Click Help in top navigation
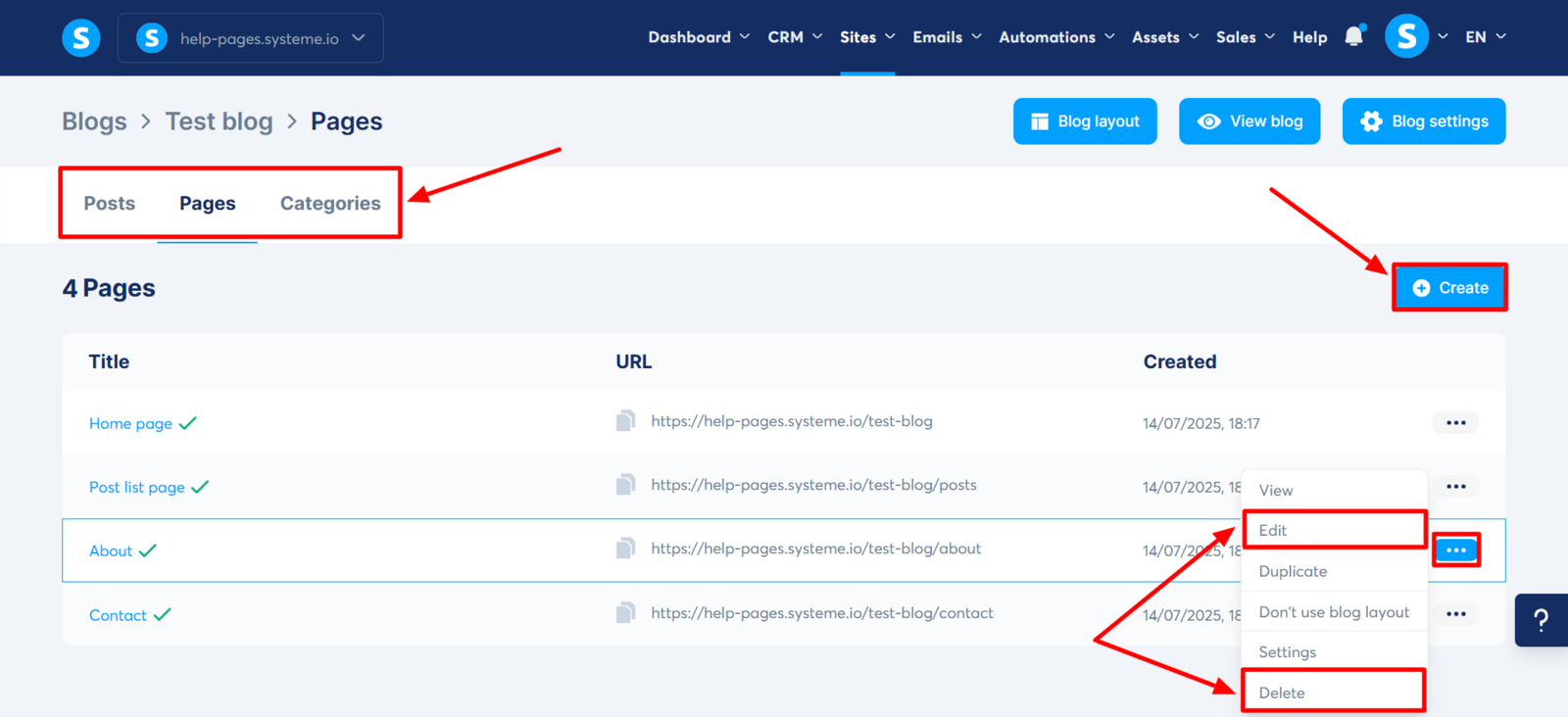This screenshot has width=1568, height=717. click(1309, 37)
